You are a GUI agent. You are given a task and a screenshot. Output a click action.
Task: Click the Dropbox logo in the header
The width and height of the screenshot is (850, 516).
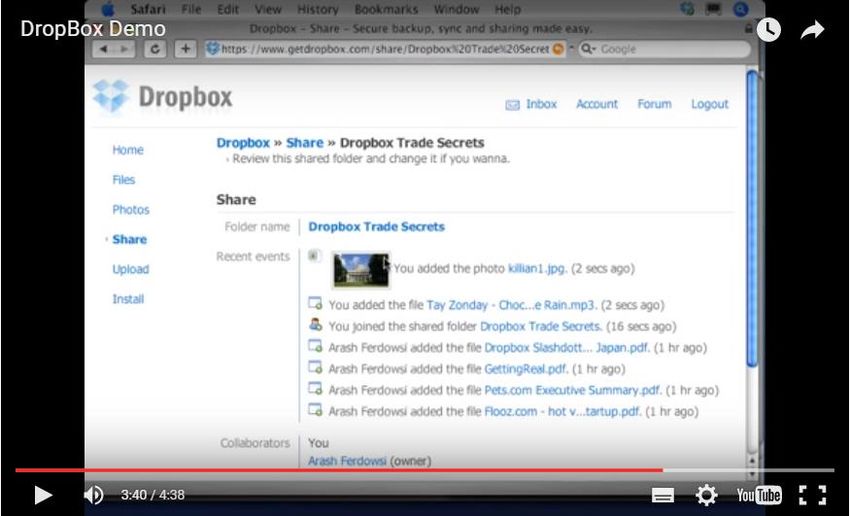coord(162,97)
